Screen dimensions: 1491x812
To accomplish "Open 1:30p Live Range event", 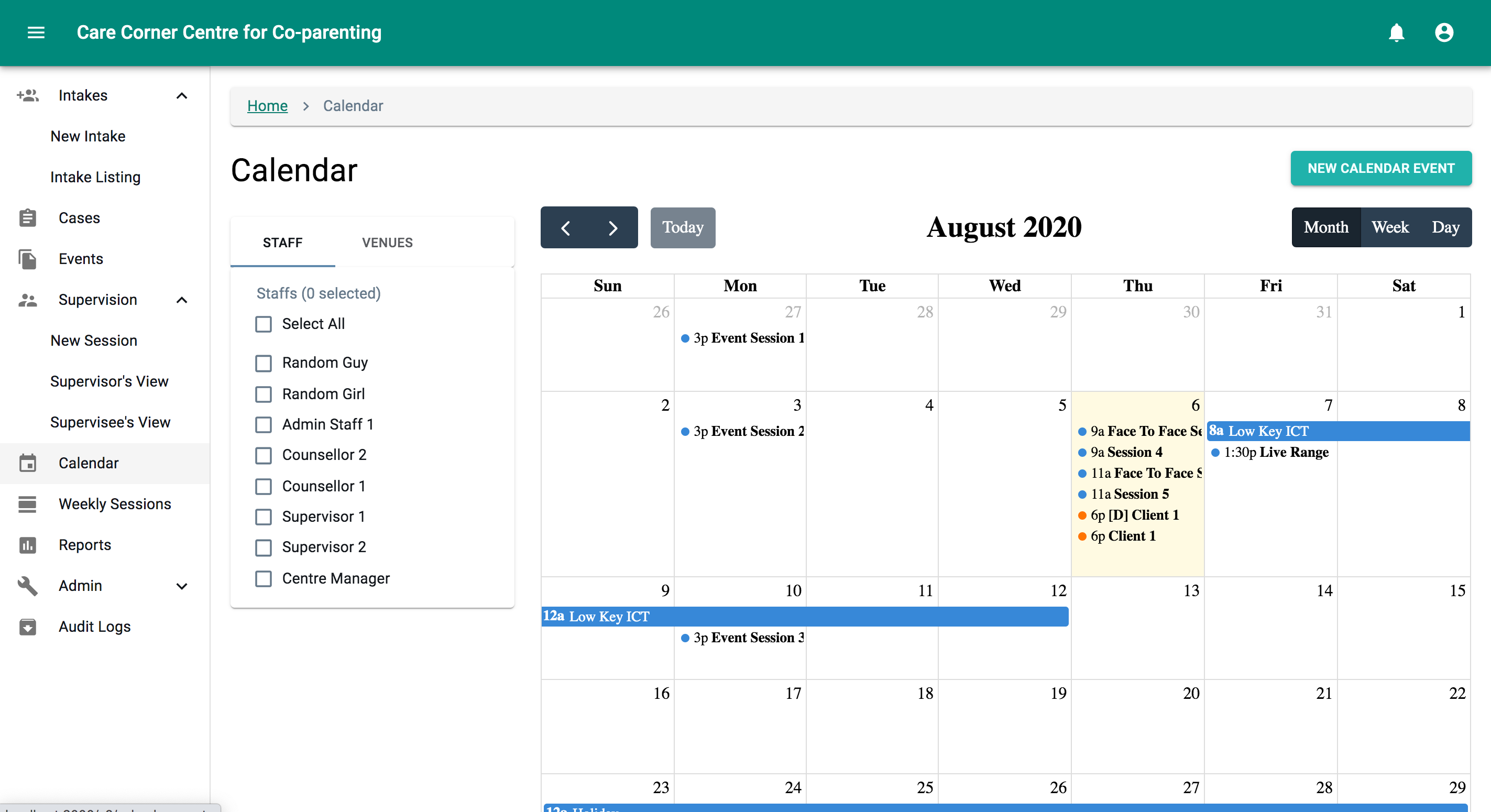I will [1270, 453].
